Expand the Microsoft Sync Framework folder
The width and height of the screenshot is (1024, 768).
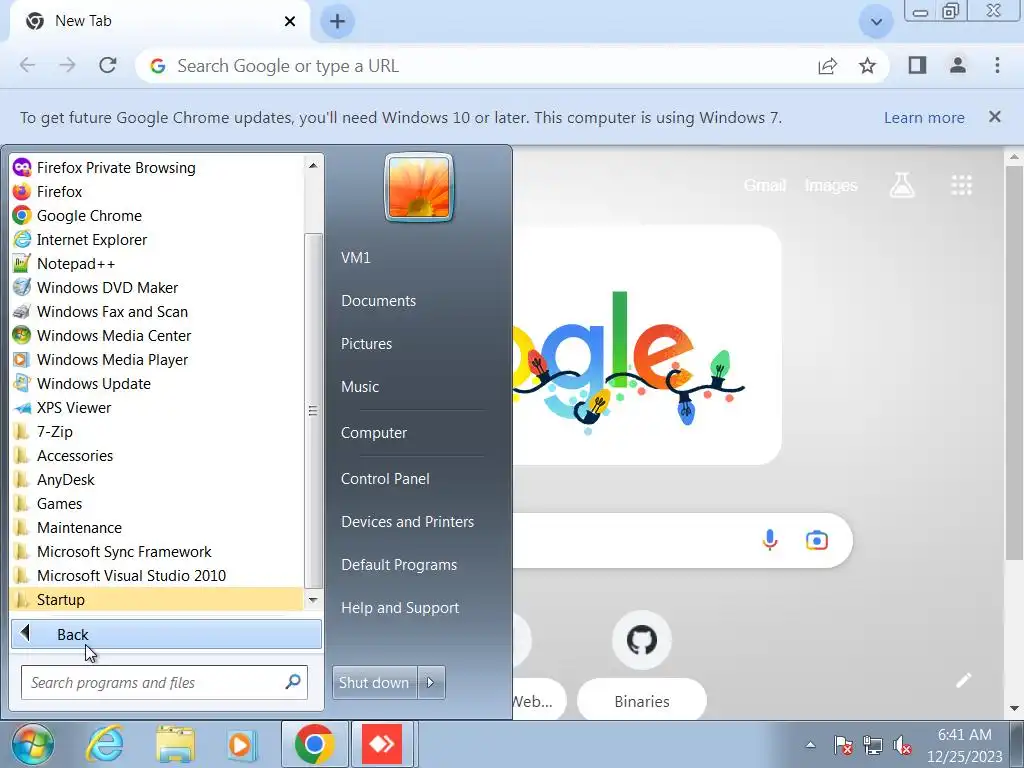[x=157, y=552]
